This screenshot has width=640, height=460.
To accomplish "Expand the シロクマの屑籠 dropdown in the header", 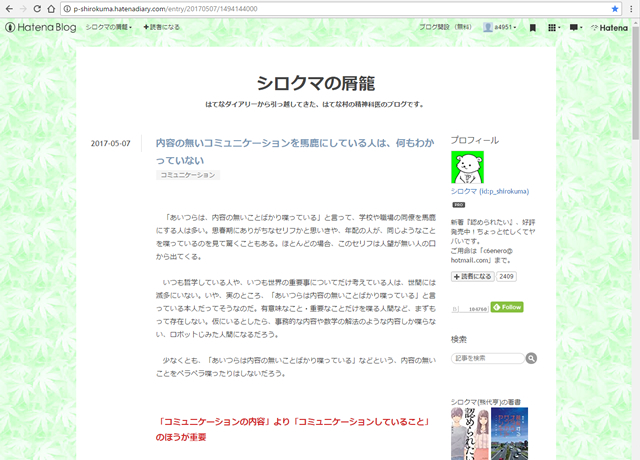I will click(x=109, y=27).
